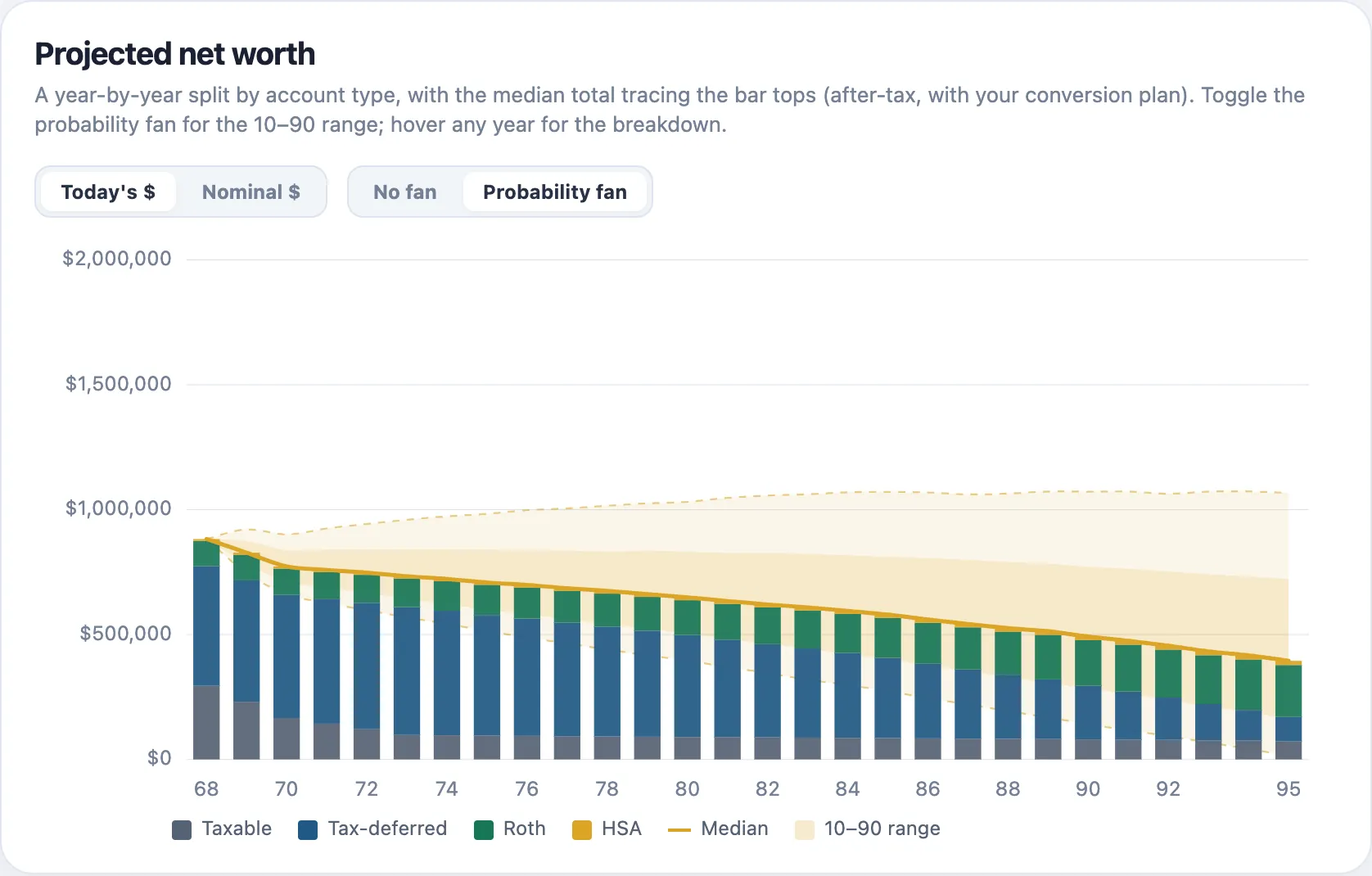Viewport: 1372px width, 876px height.
Task: Click the Taxable legend label
Action: (237, 829)
